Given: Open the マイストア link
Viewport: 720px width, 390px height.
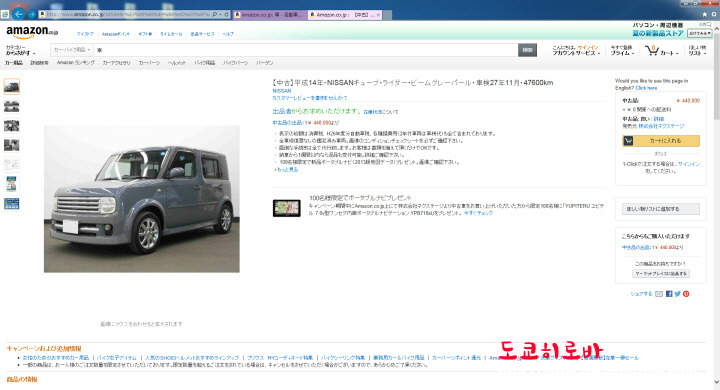Looking at the screenshot, I should pos(85,34).
